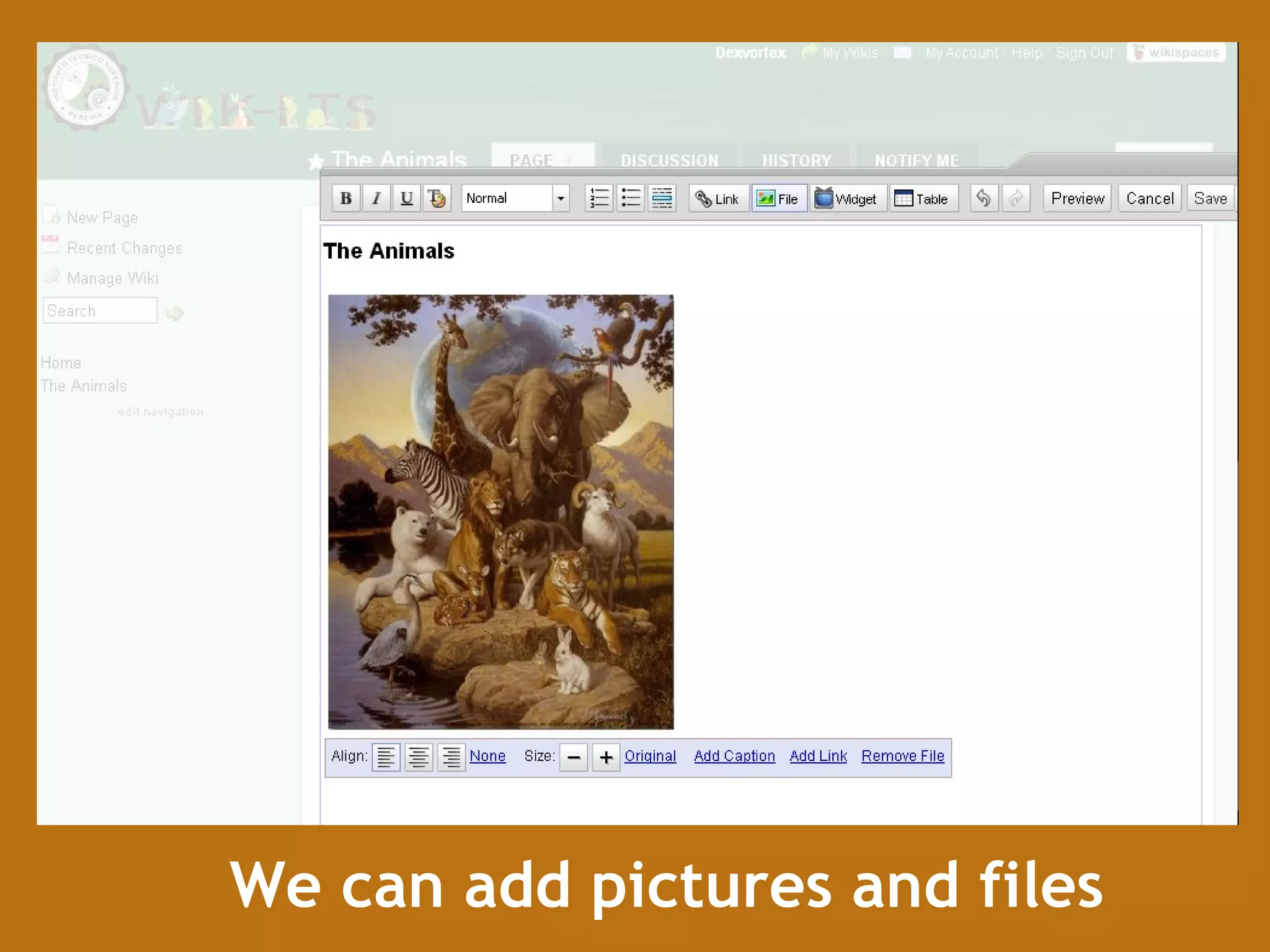Save the wiki page
This screenshot has height=952, width=1270.
(1210, 198)
